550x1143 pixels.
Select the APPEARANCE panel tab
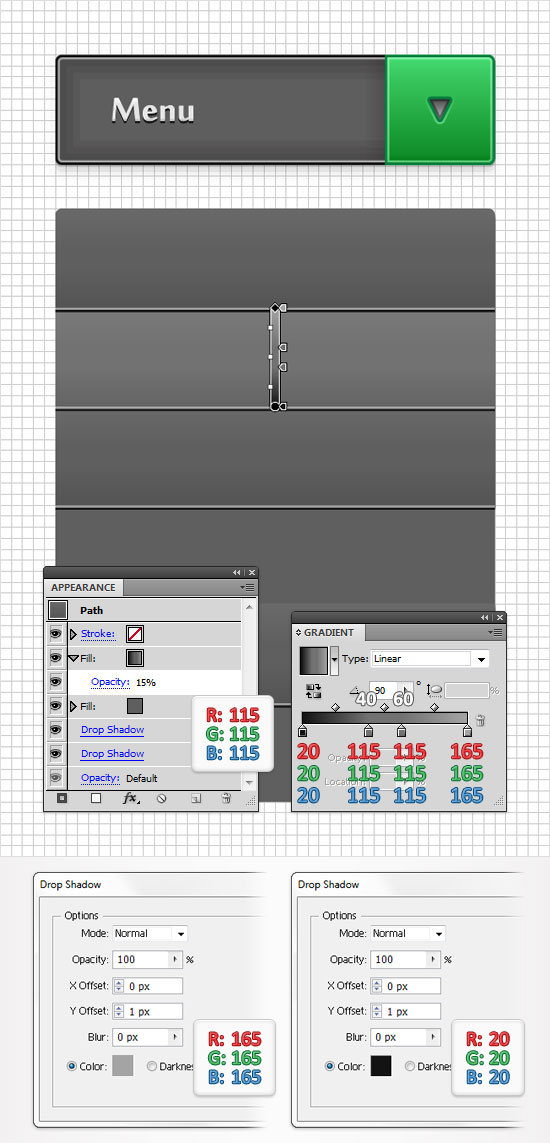tap(83, 588)
